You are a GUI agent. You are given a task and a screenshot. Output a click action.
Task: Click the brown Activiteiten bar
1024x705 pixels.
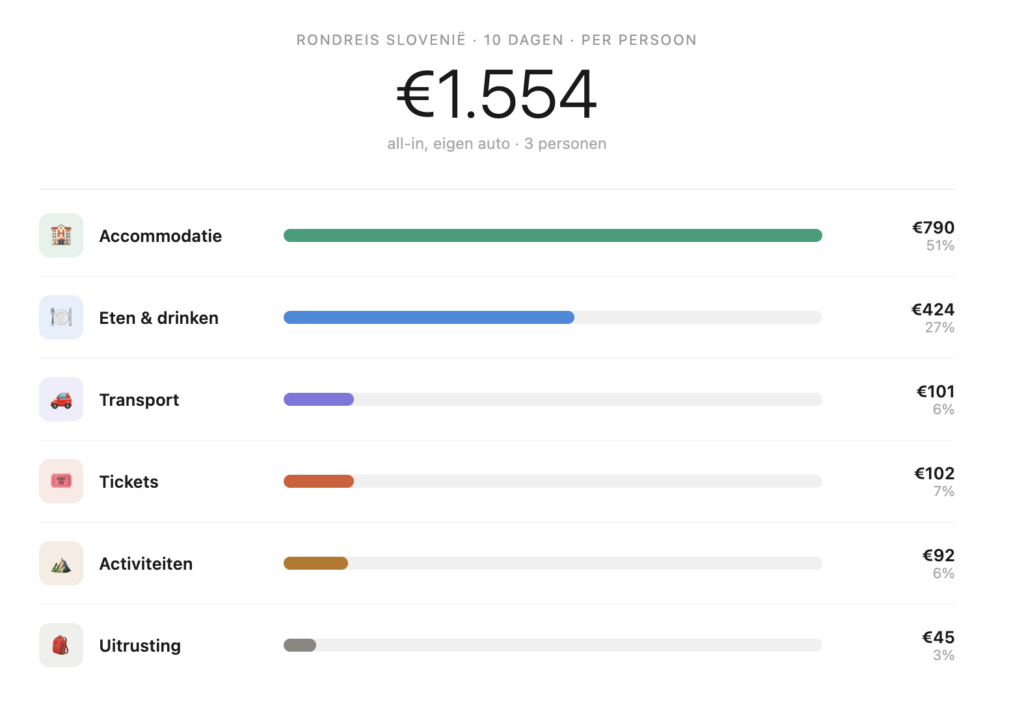pyautogui.click(x=315, y=563)
